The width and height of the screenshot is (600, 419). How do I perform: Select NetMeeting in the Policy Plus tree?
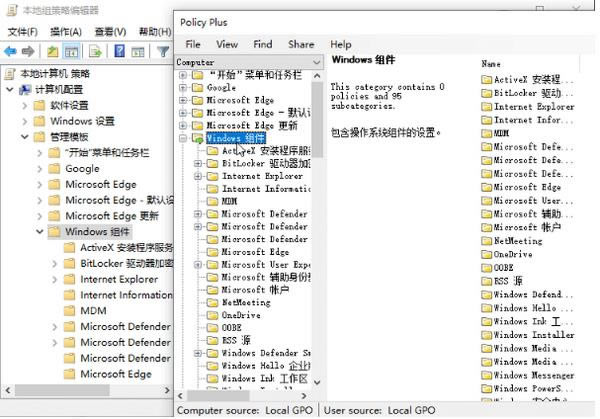pos(246,302)
